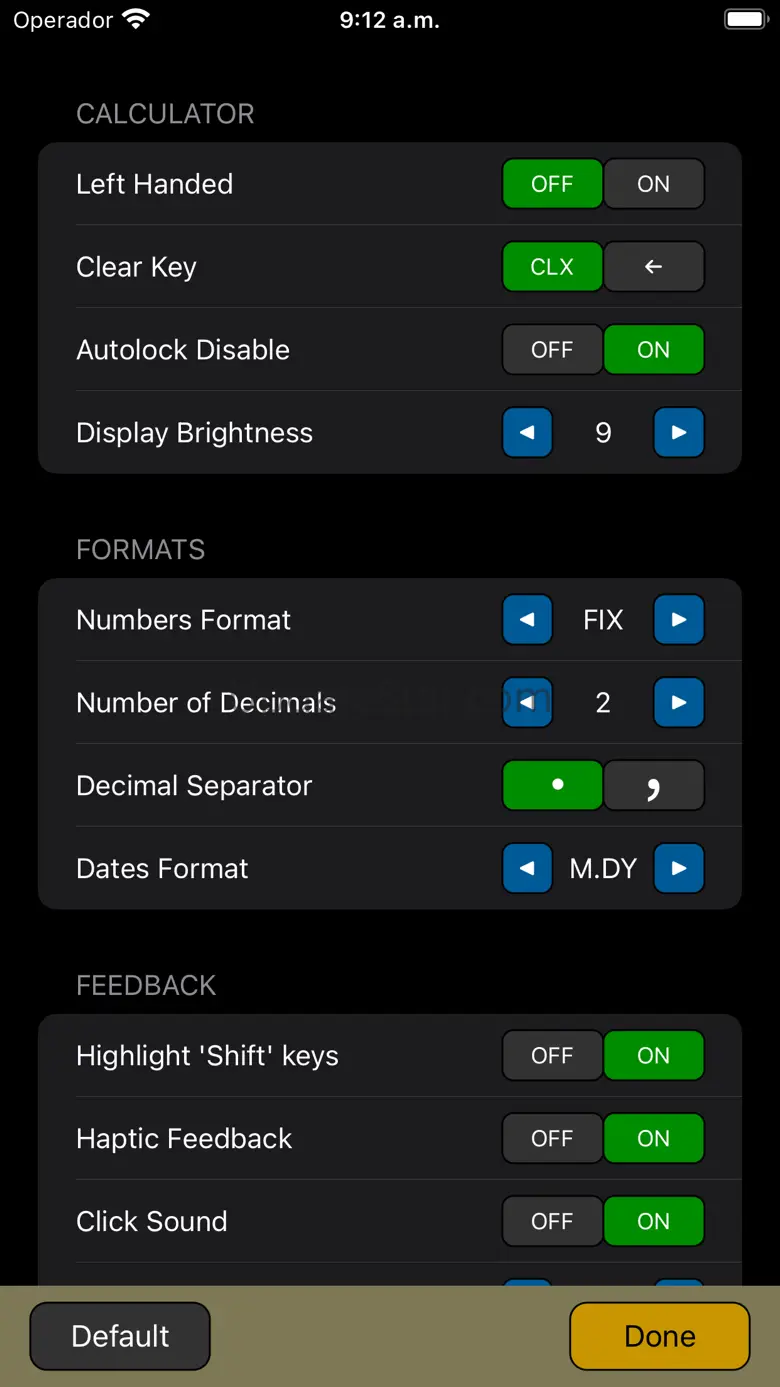Turn Left Handed mode ON
780x1387 pixels.
pos(654,184)
